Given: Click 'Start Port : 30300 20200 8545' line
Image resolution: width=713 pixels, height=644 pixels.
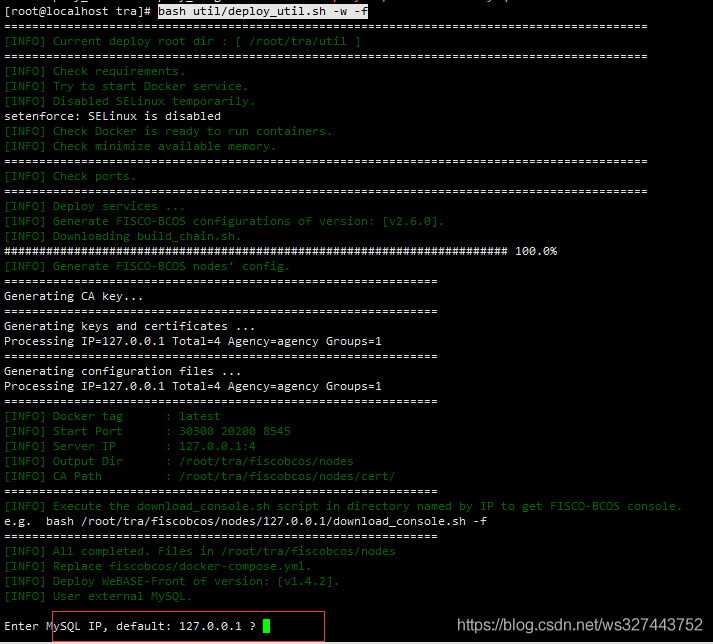Looking at the screenshot, I should (147, 432).
